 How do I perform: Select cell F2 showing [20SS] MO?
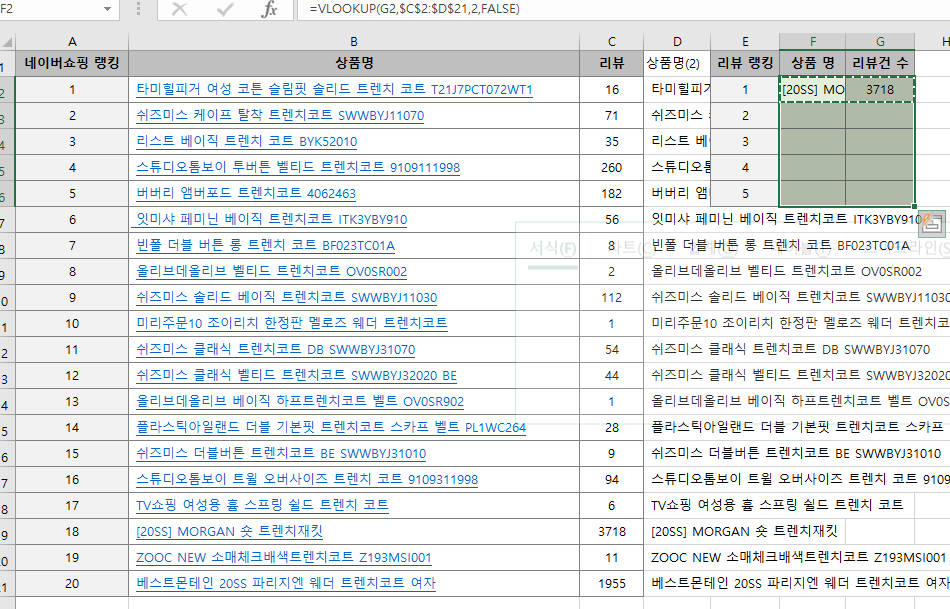[812, 90]
